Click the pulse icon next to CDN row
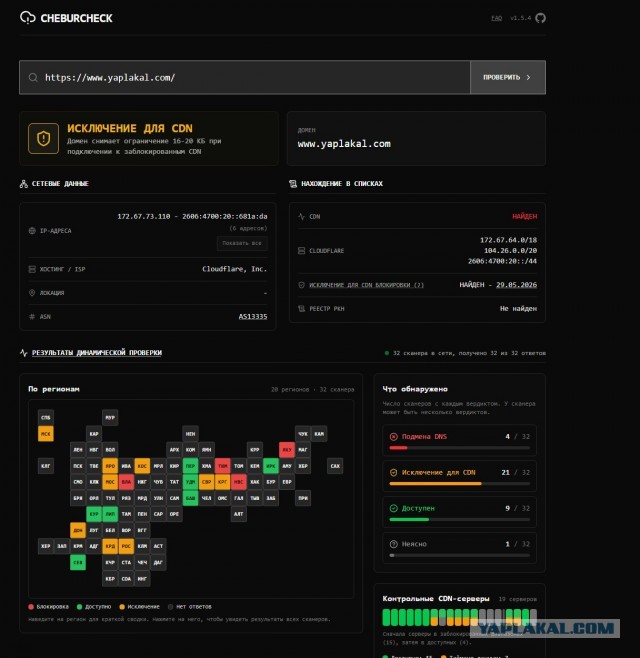The image size is (640, 658). pyautogui.click(x=301, y=217)
